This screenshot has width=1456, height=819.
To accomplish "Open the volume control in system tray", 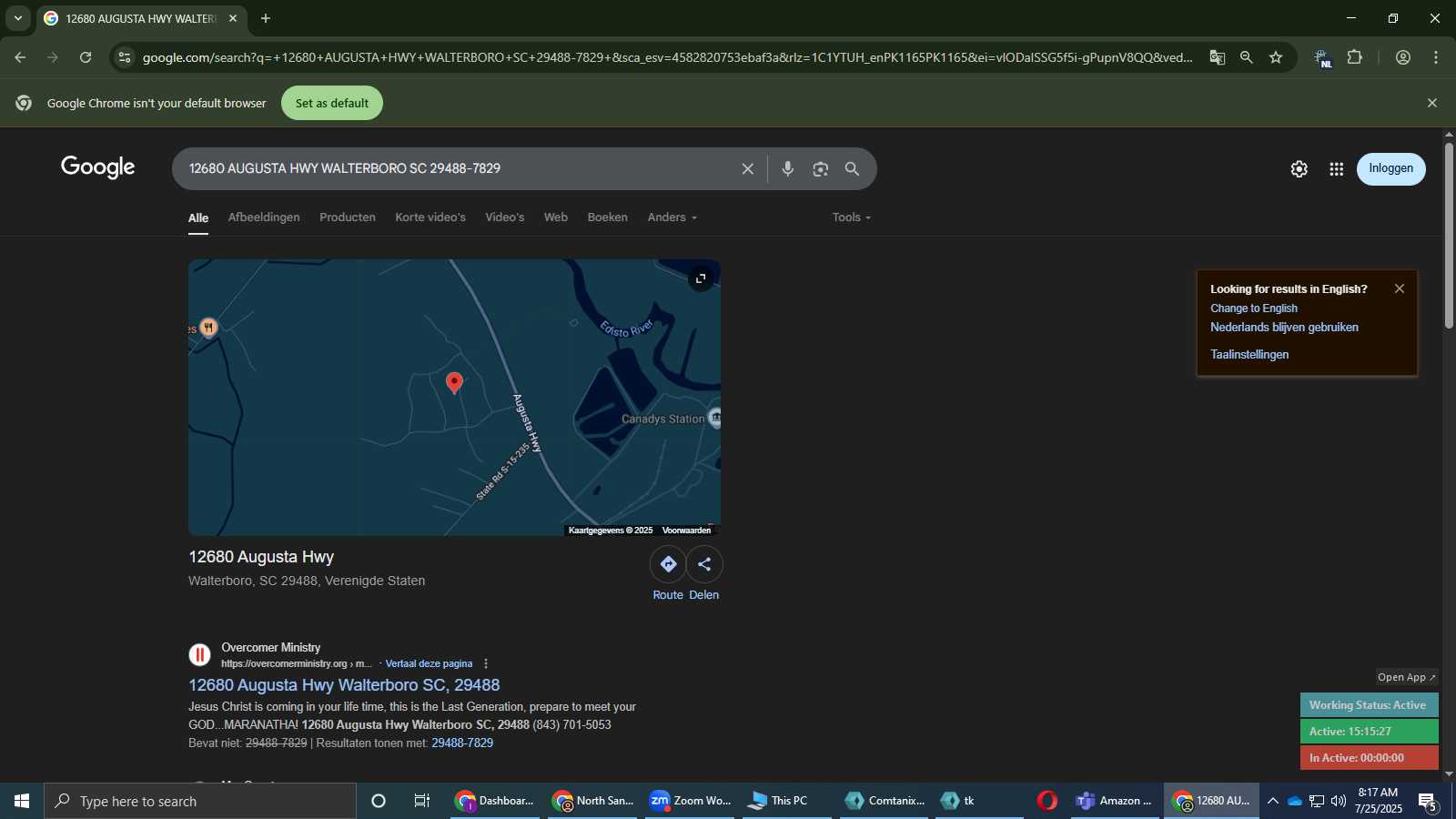I will click(x=1339, y=801).
